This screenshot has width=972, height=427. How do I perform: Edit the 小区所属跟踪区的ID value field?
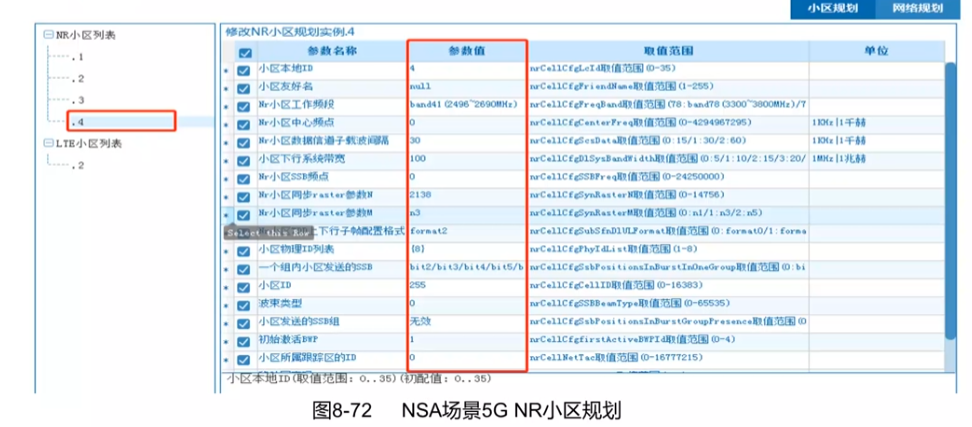pos(467,358)
